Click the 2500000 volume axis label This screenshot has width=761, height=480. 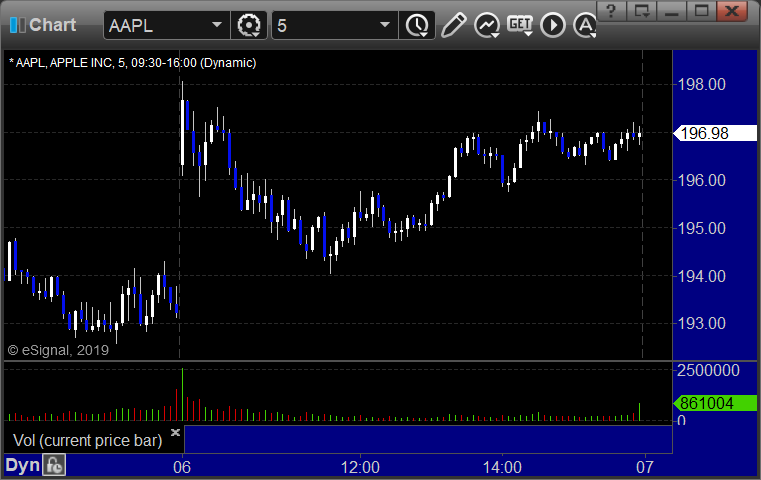[709, 370]
